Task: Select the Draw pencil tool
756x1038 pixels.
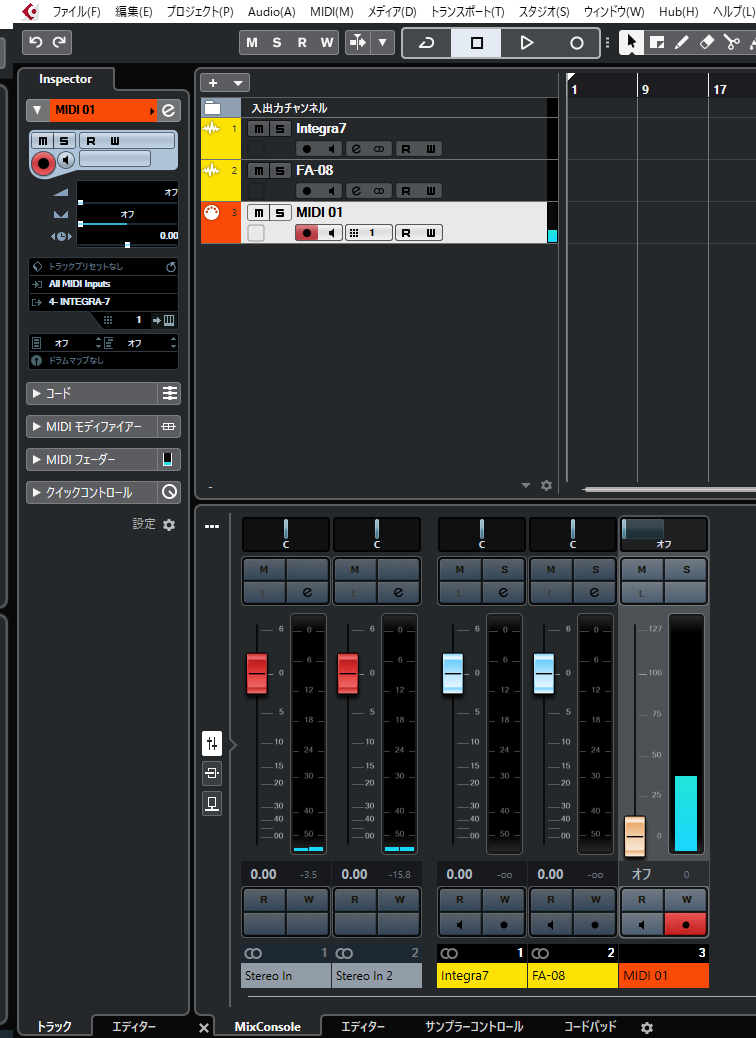Action: tap(681, 42)
